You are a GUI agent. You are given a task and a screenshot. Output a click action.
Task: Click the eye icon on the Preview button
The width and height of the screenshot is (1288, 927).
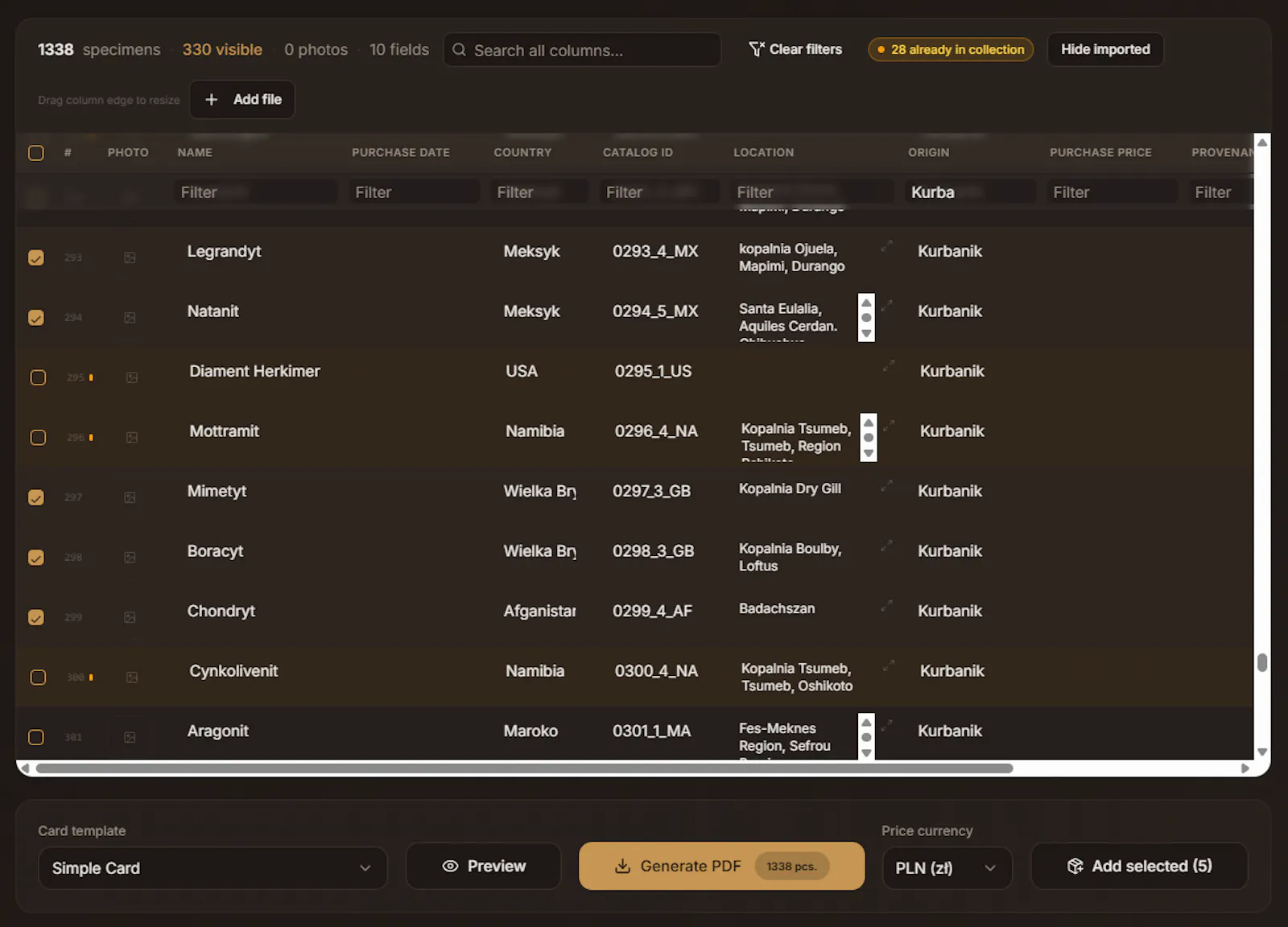click(450, 866)
